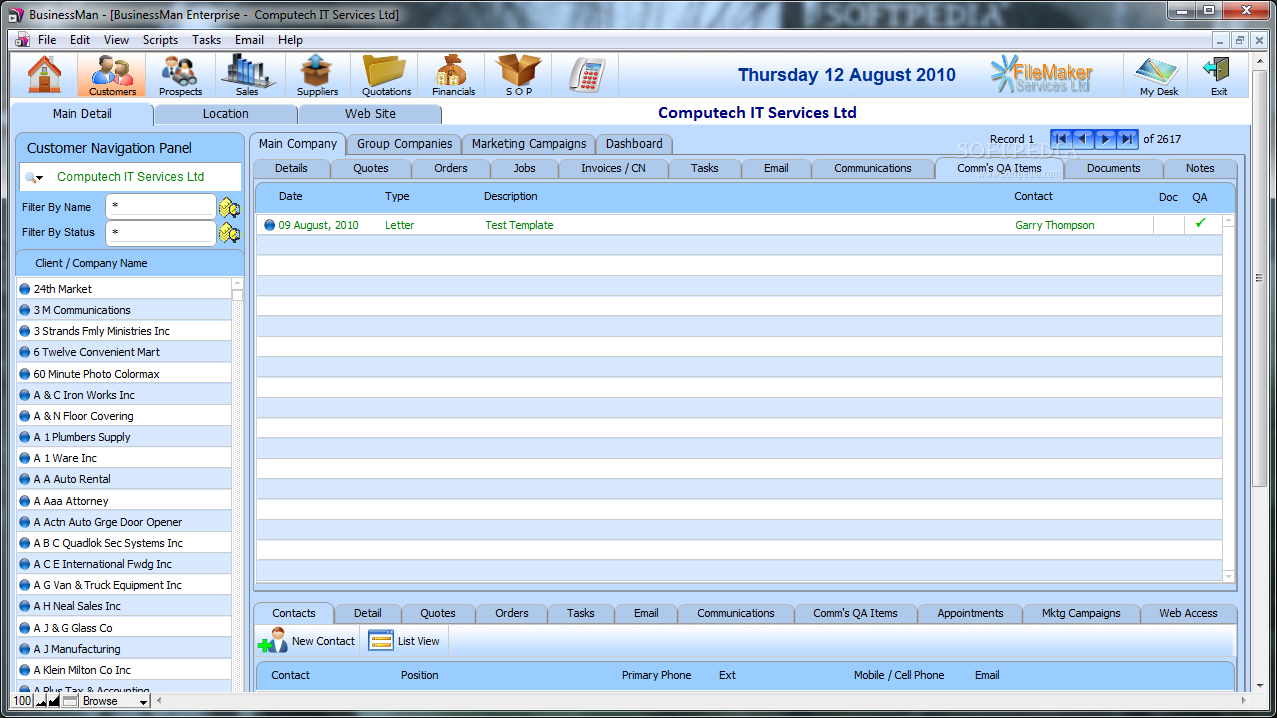Click the List View icon

[380, 641]
